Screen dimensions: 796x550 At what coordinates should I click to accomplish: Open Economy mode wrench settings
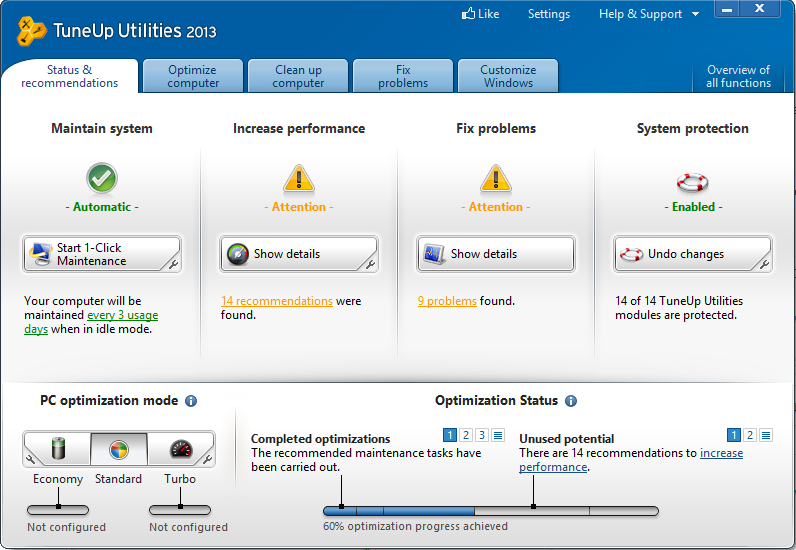30,460
